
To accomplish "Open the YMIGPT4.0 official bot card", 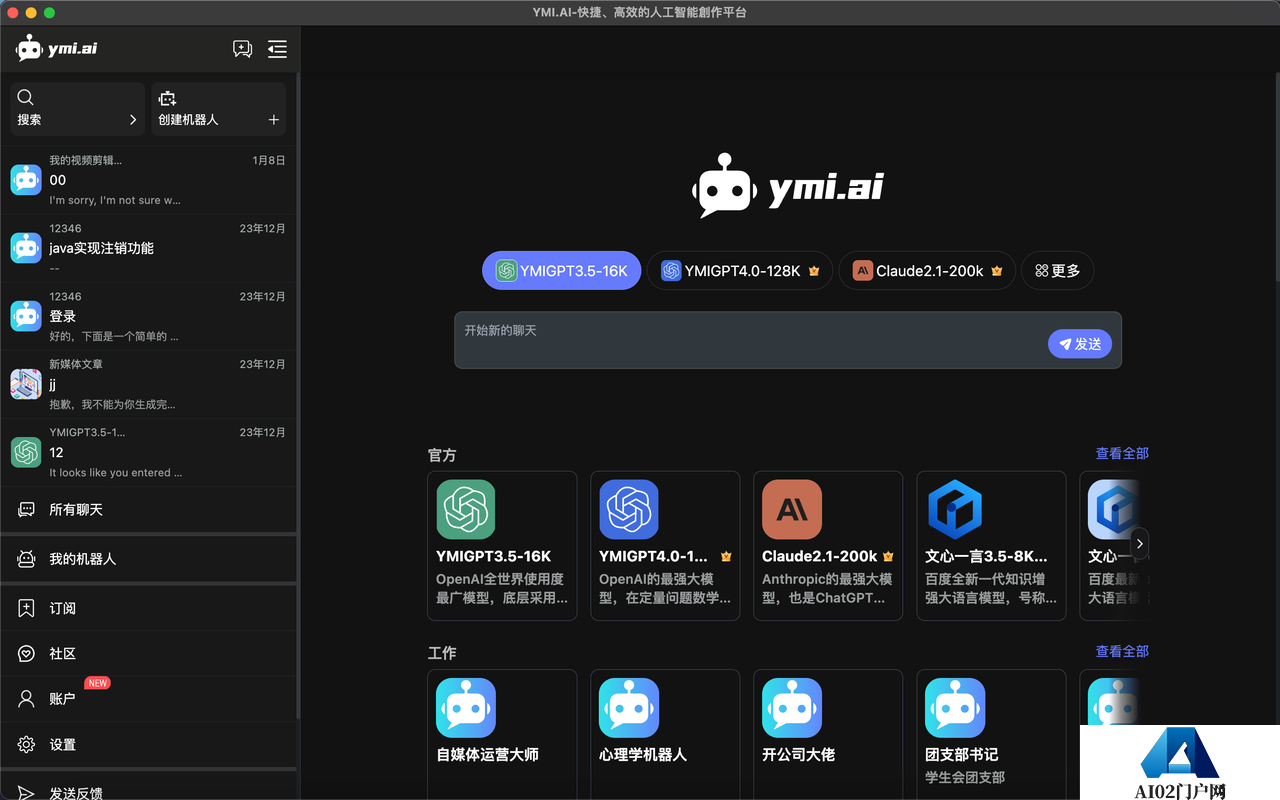I will tap(665, 546).
